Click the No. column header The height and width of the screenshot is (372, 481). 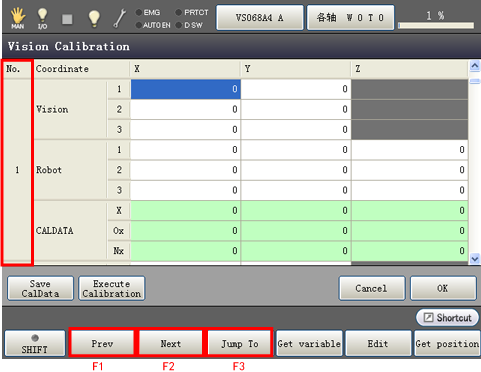(x=17, y=69)
